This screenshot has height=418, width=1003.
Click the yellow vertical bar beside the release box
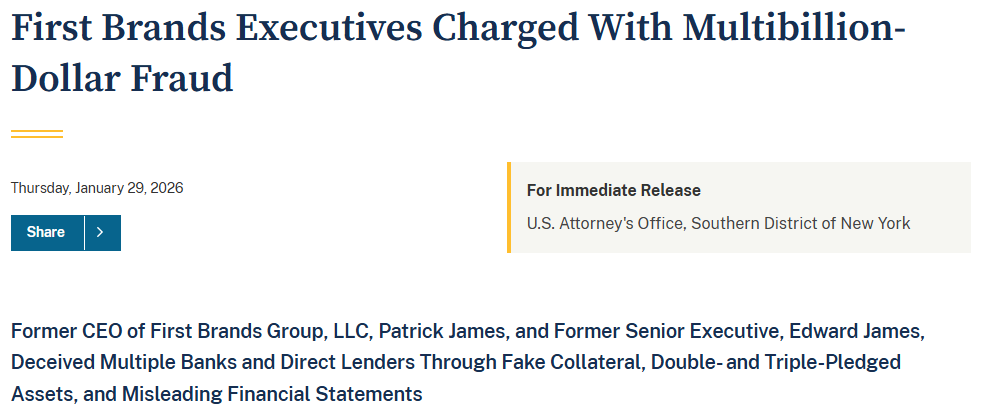click(x=509, y=207)
